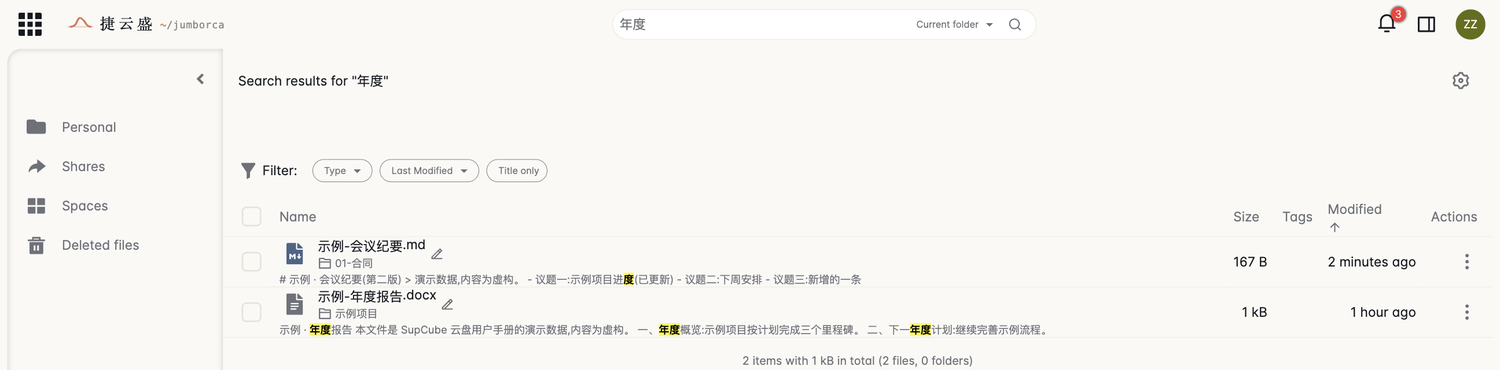Open the Current folder scope dropdown

pos(955,25)
